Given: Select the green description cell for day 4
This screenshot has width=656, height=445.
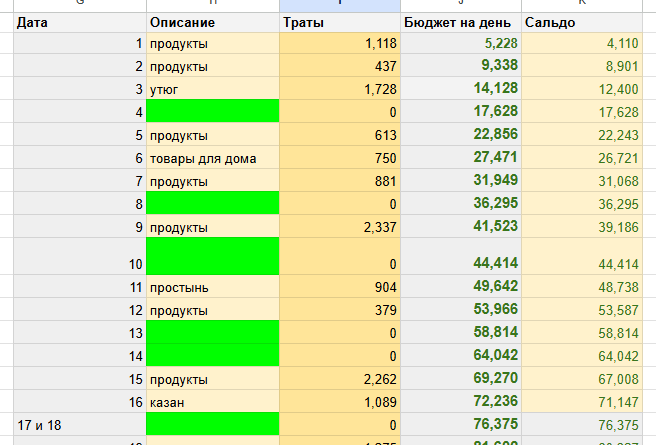Looking at the screenshot, I should coord(213,111).
